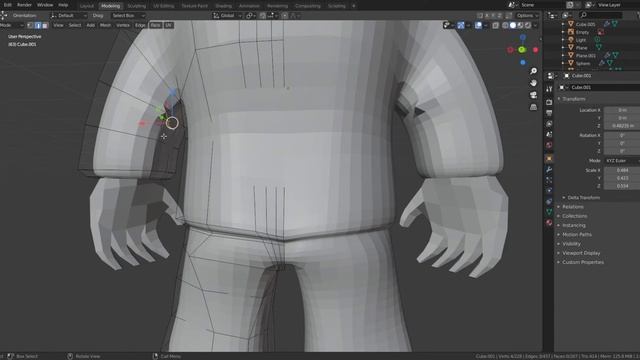Open the Orientation Default dropdown
Viewport: 640px width, 360px height.
[69, 16]
